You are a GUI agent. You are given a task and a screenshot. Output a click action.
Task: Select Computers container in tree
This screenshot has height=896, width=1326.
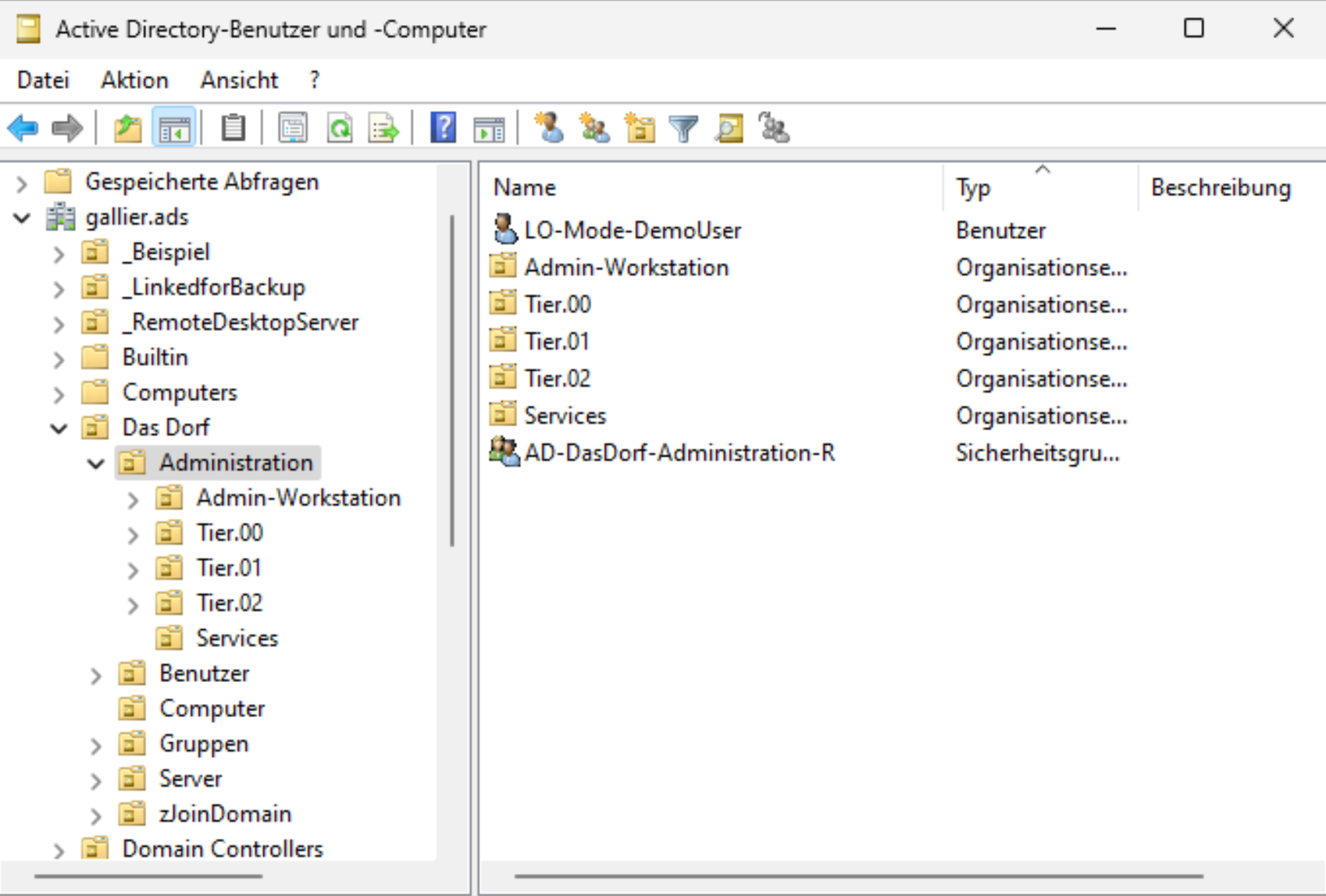coord(180,392)
